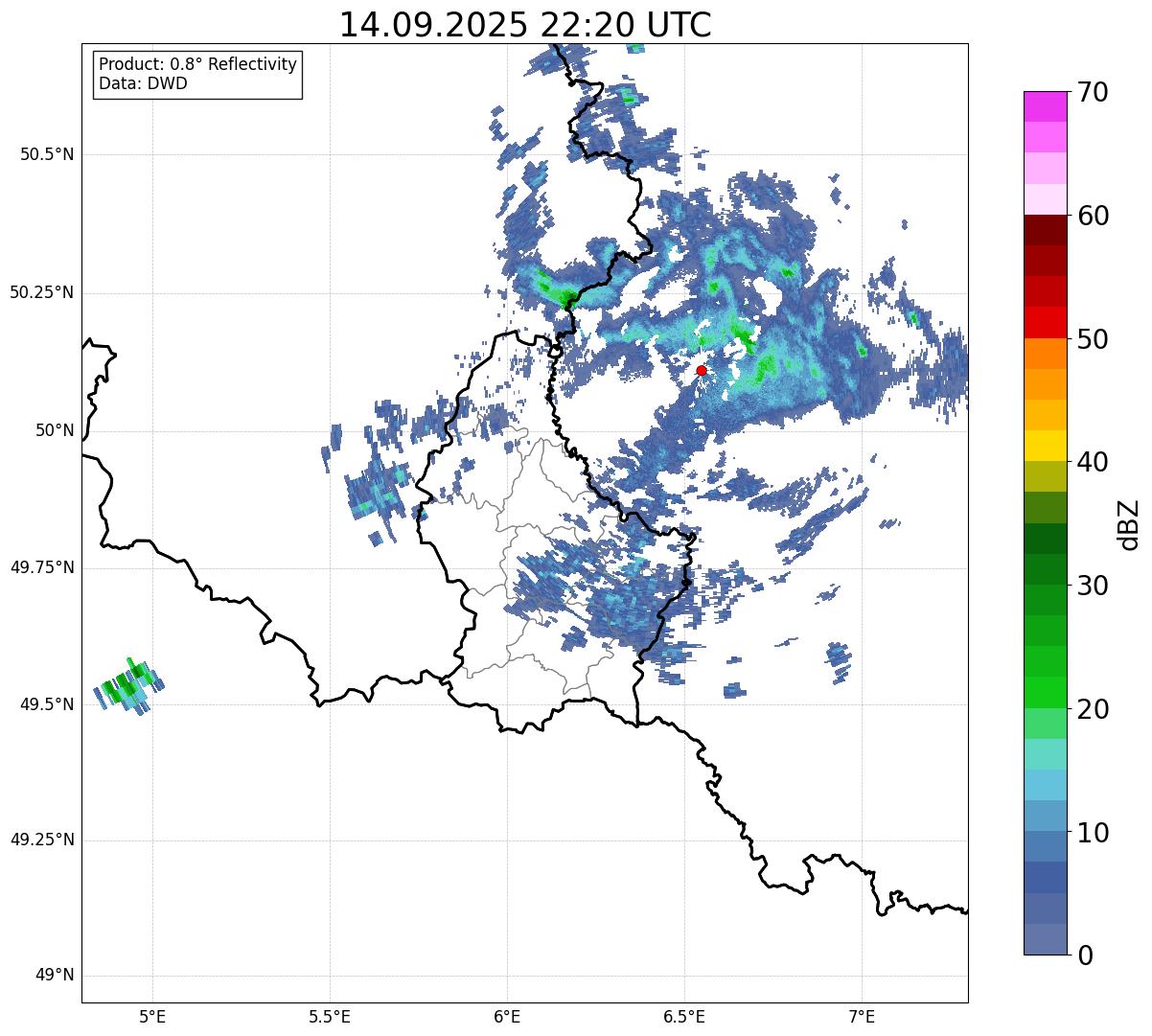This screenshot has height=1036, width=1152.
Task: Click the colorbar 70 tick label
Action: point(1093,92)
